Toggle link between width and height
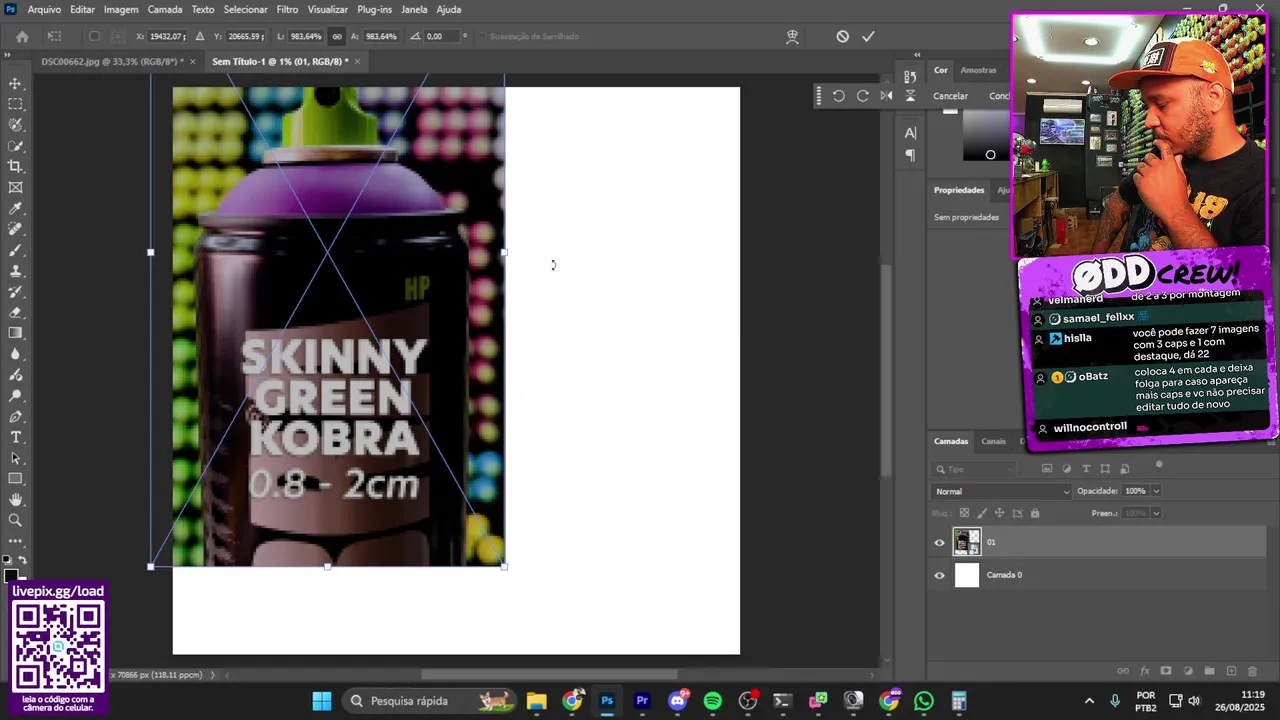 (x=337, y=36)
